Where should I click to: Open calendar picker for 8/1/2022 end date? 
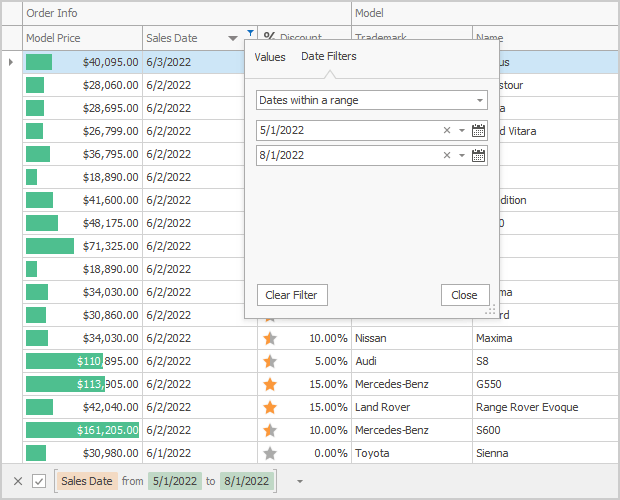click(x=478, y=155)
